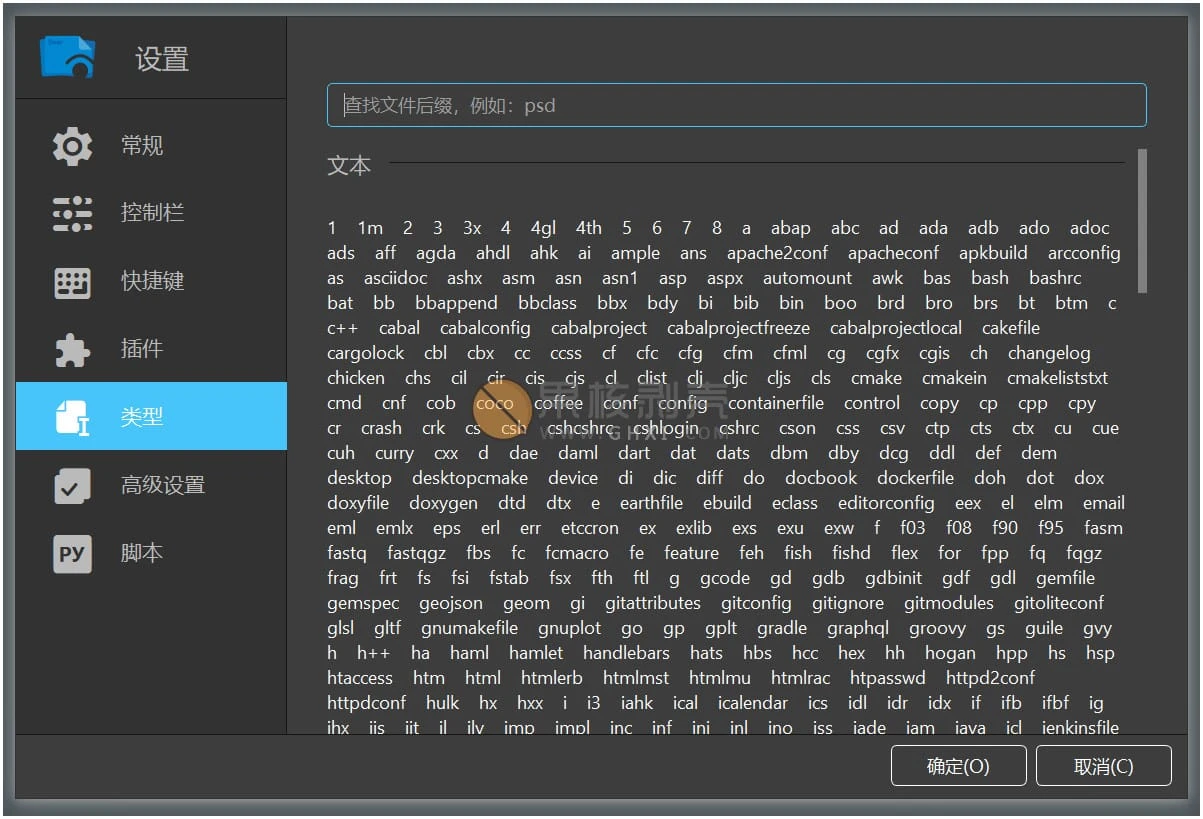Open 脚本 section via the PY icon
The width and height of the screenshot is (1203, 819).
(70, 553)
